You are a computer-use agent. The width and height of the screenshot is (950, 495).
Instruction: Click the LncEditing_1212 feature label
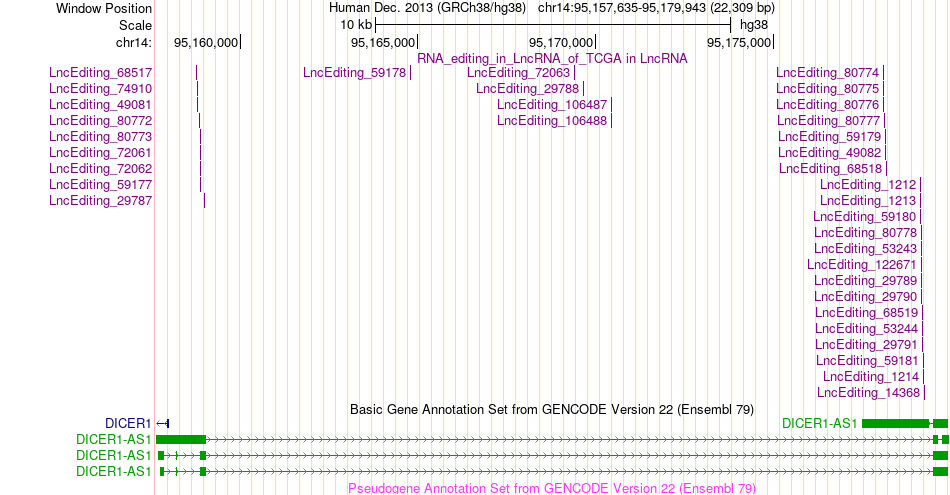(868, 185)
